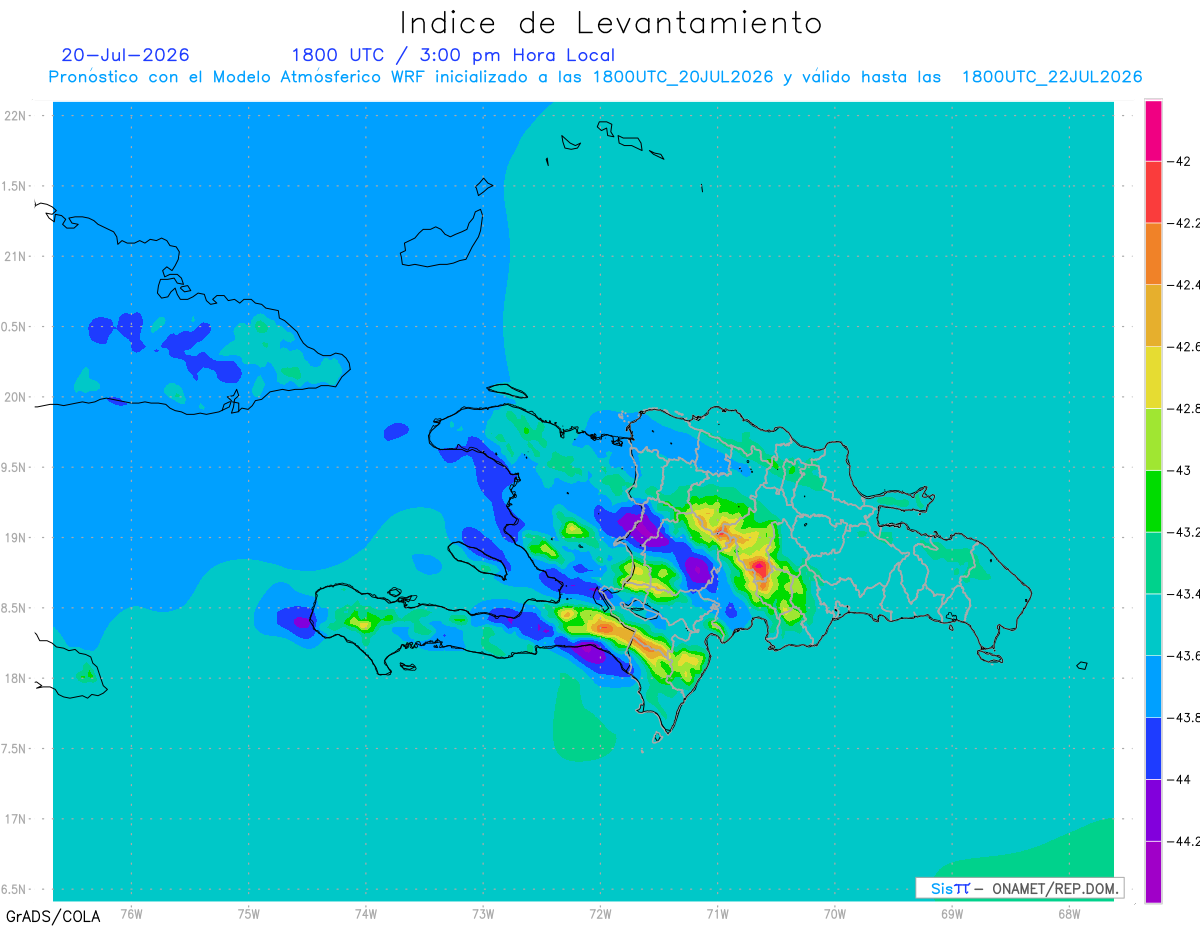Click the longitude label "71W"

tap(717, 913)
